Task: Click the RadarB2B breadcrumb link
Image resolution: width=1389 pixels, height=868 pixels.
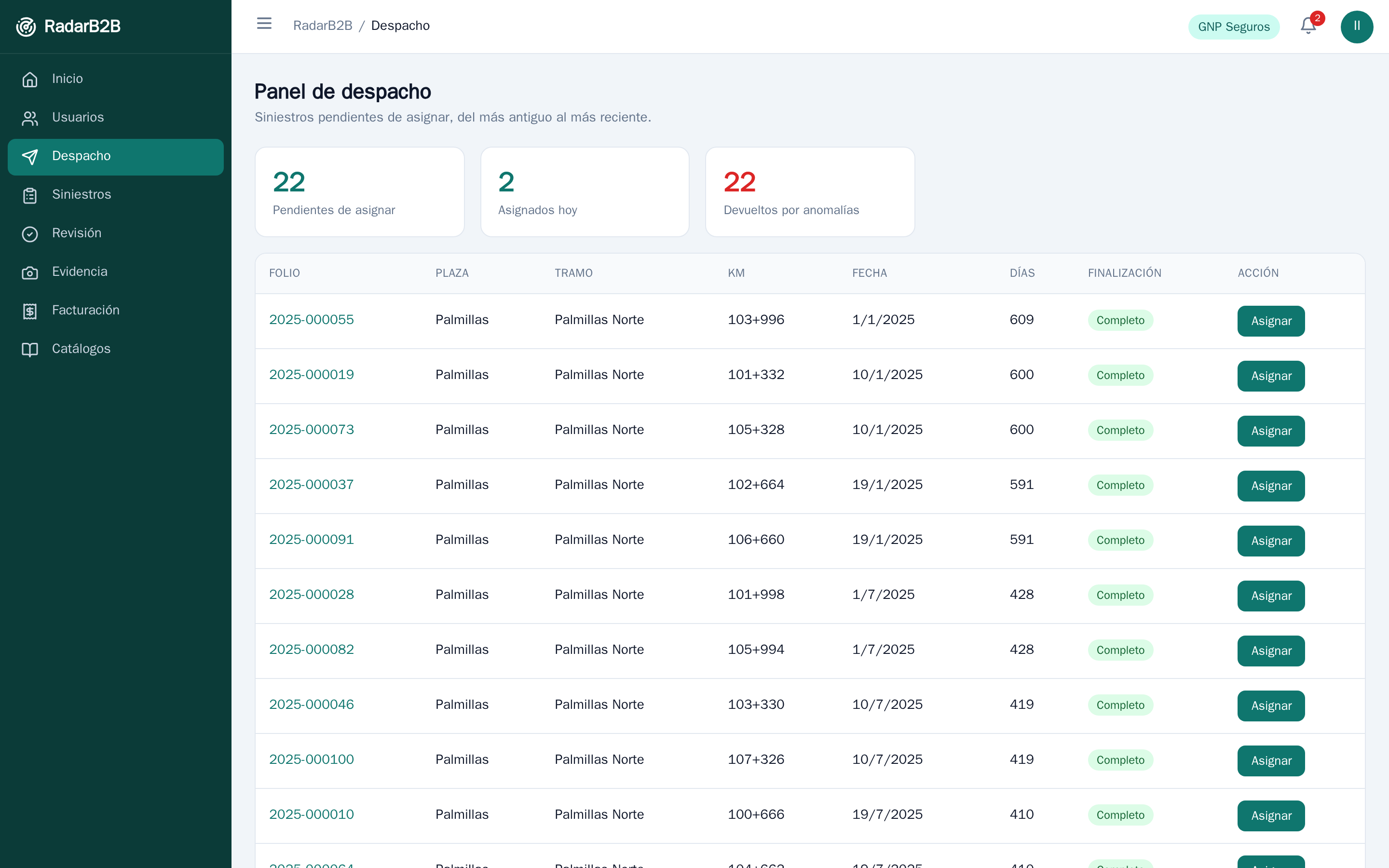Action: [x=323, y=26]
